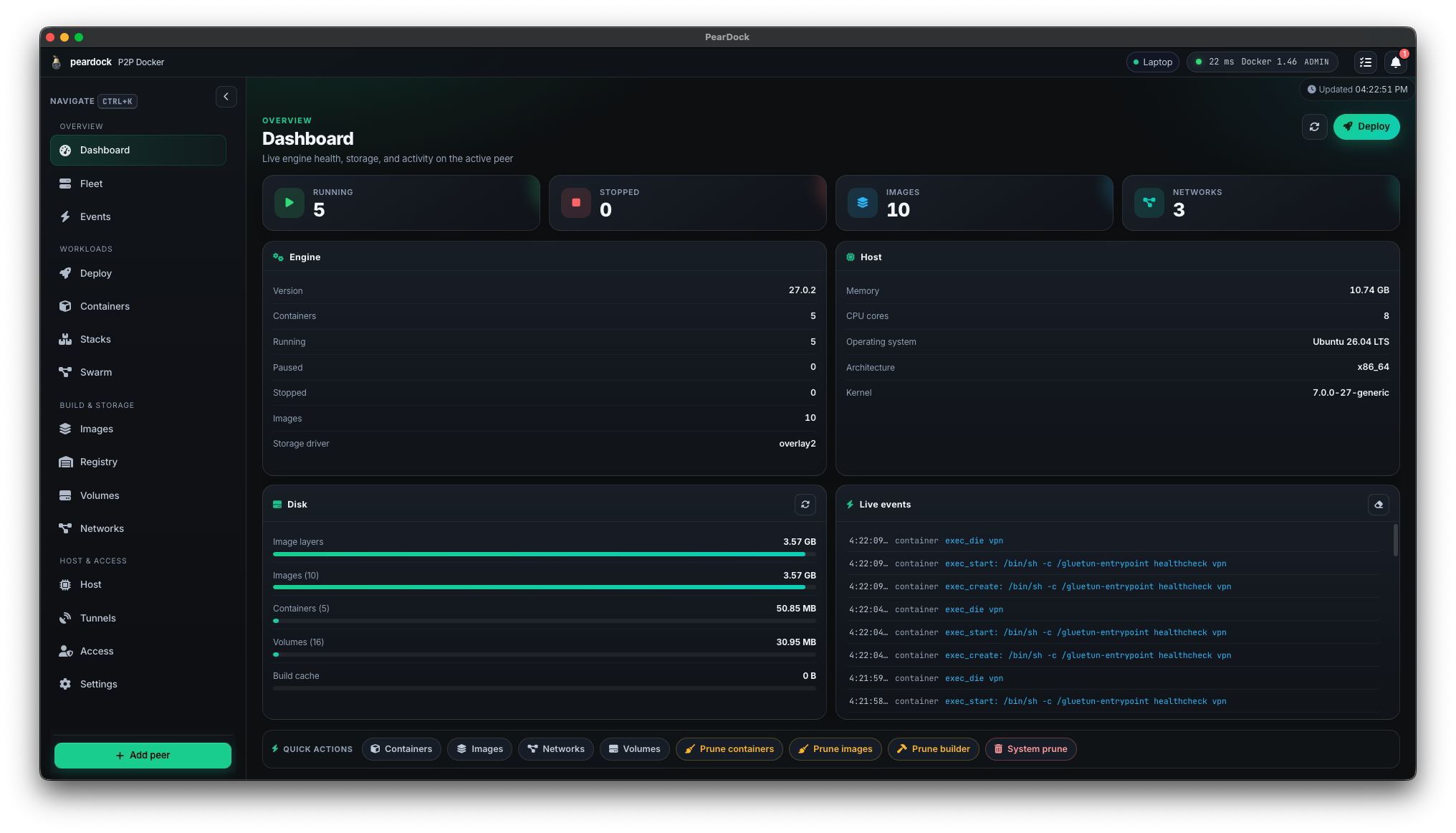This screenshot has height=833, width=1456.
Task: Clear the Live events log
Action: point(1378,505)
